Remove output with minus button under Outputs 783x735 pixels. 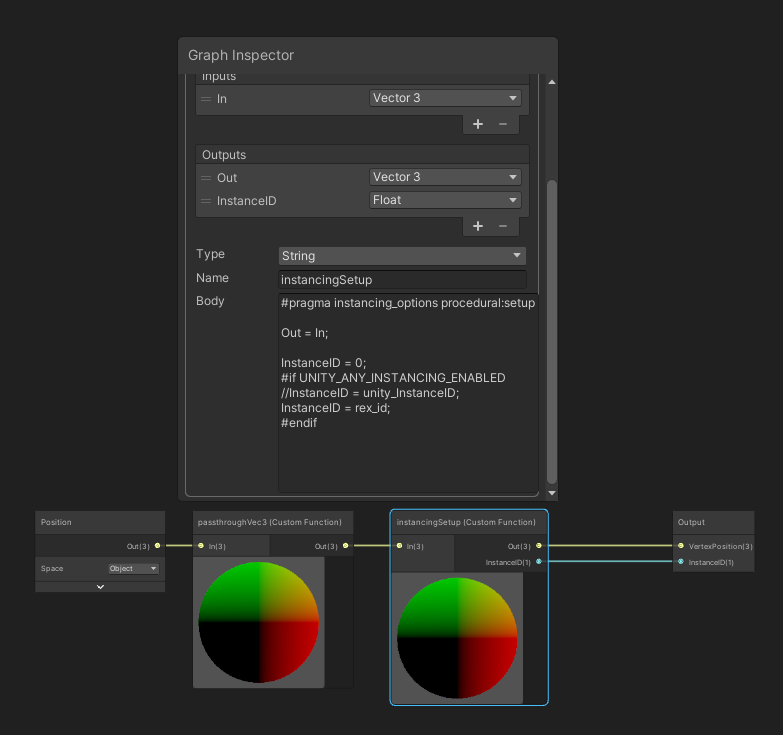tap(503, 226)
